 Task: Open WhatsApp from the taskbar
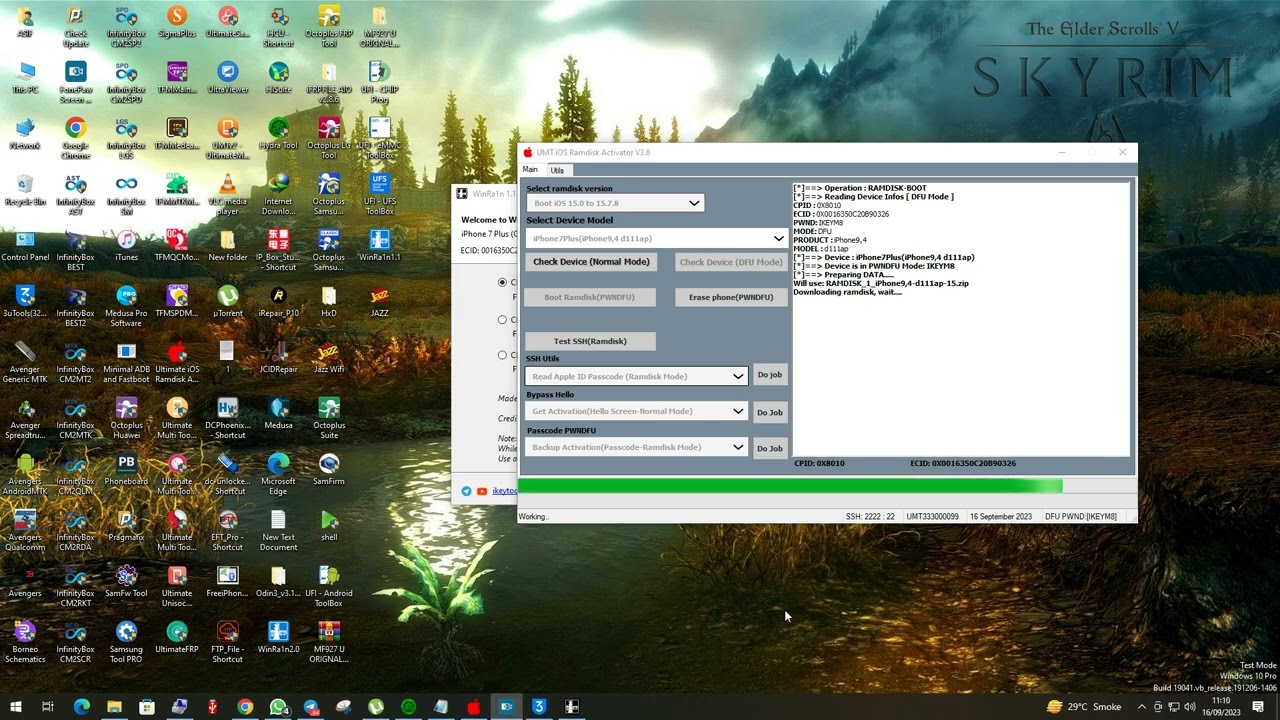pos(278,707)
